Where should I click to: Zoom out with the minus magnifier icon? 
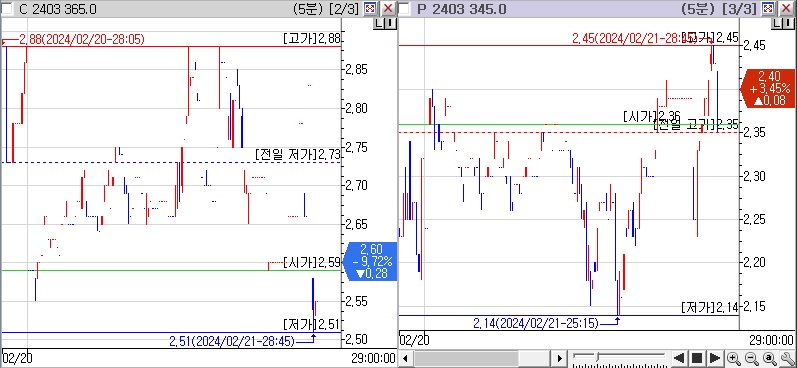click(752, 358)
